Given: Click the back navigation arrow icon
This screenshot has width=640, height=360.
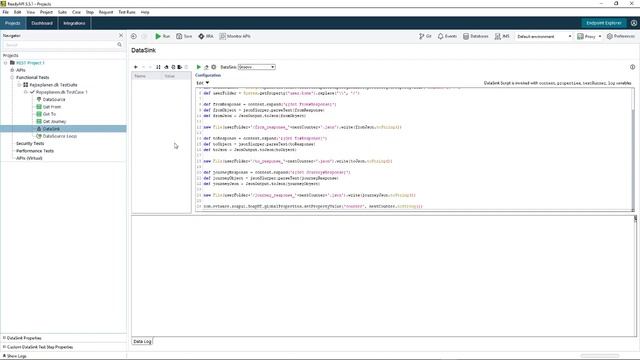Looking at the screenshot, I should (134, 36).
